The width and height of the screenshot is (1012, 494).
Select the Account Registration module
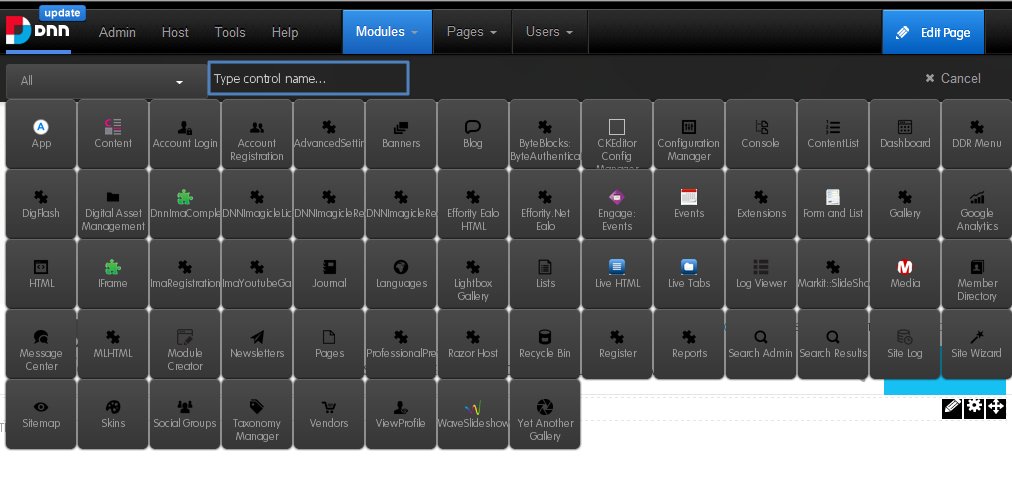click(257, 134)
